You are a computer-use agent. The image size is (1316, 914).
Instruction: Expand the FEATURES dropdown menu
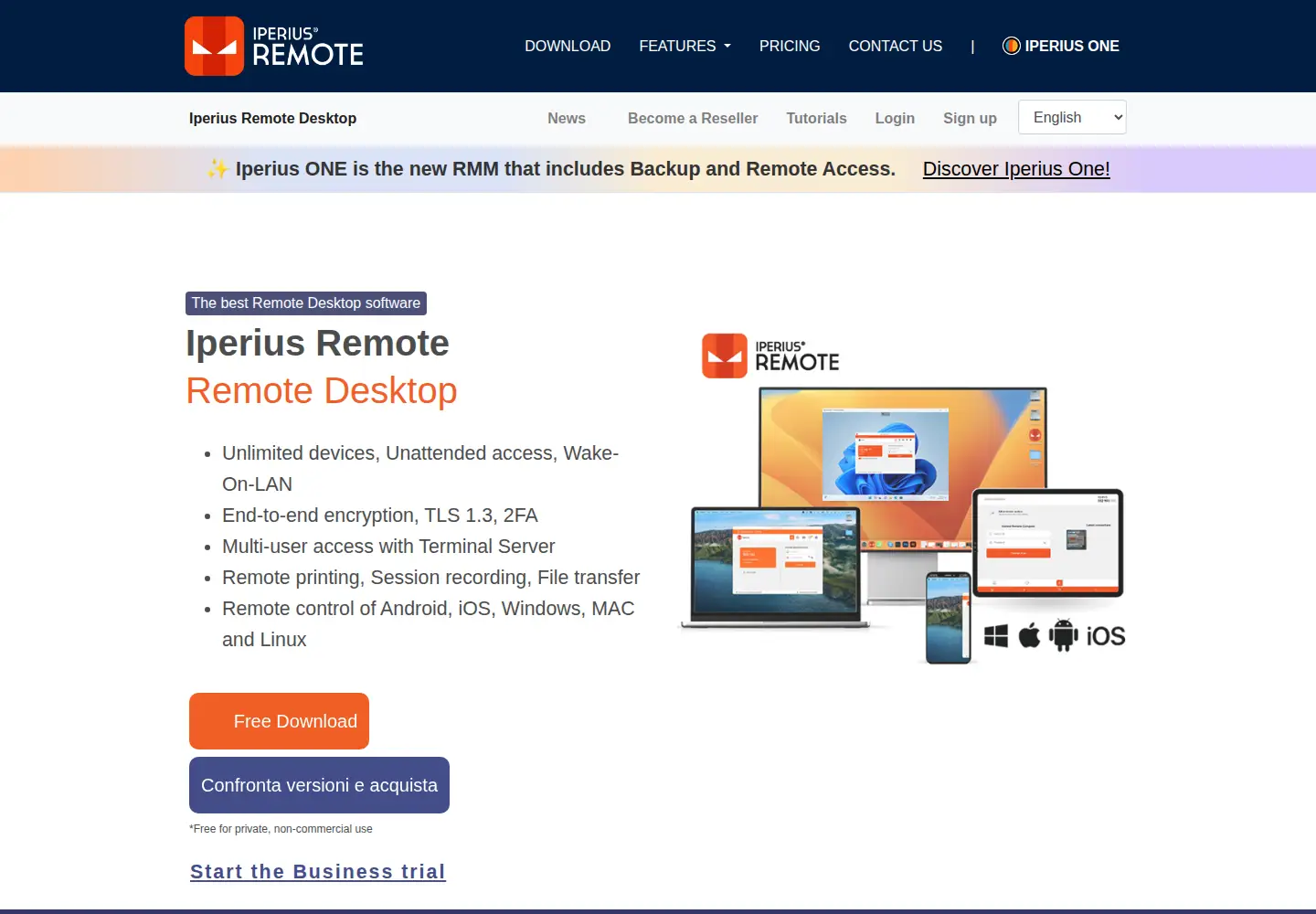pos(685,46)
